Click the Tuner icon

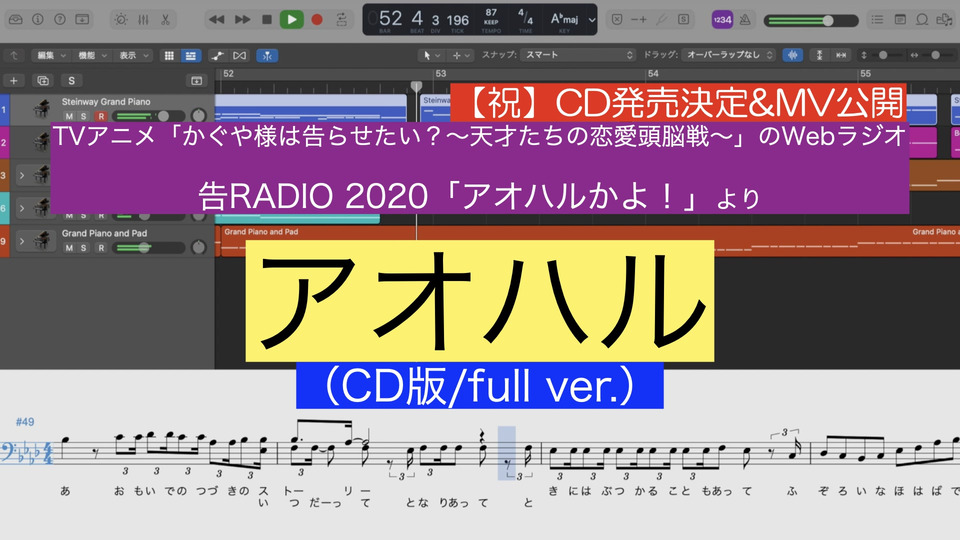click(x=661, y=20)
